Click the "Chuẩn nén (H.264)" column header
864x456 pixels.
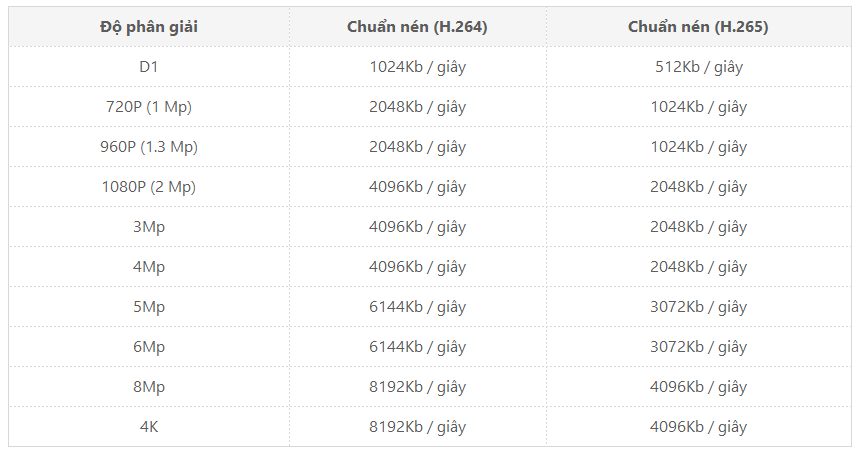click(x=417, y=27)
